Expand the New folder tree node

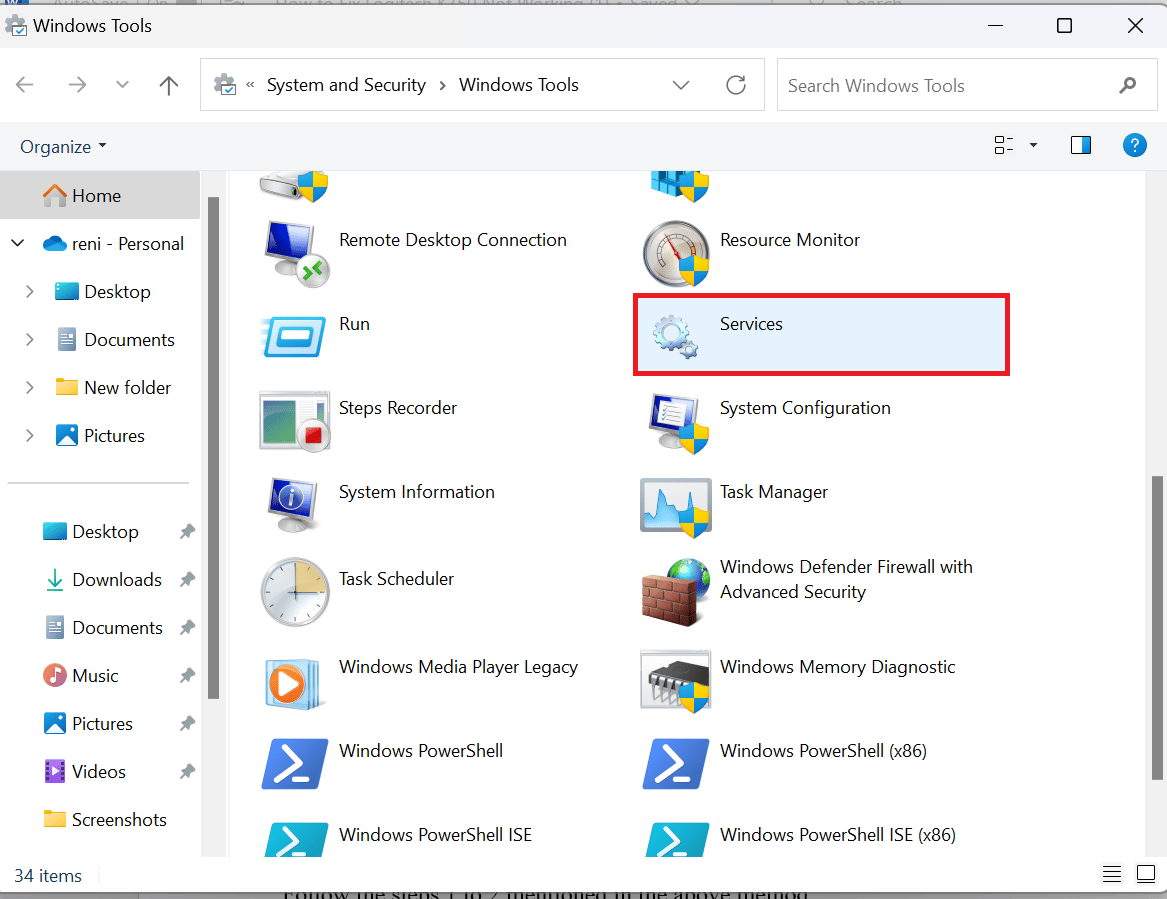tap(30, 388)
